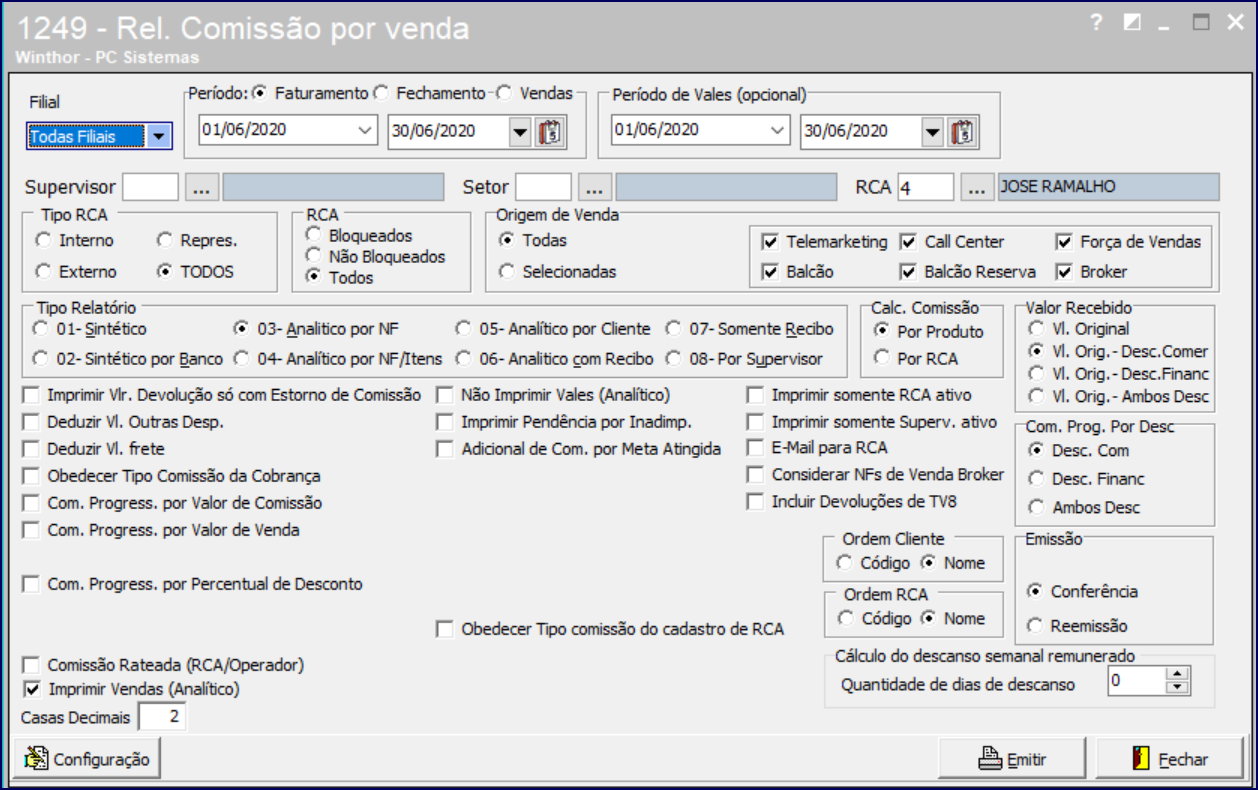Select Faturamento period radio button
Viewport: 1258px width, 790px height.
tap(261, 93)
